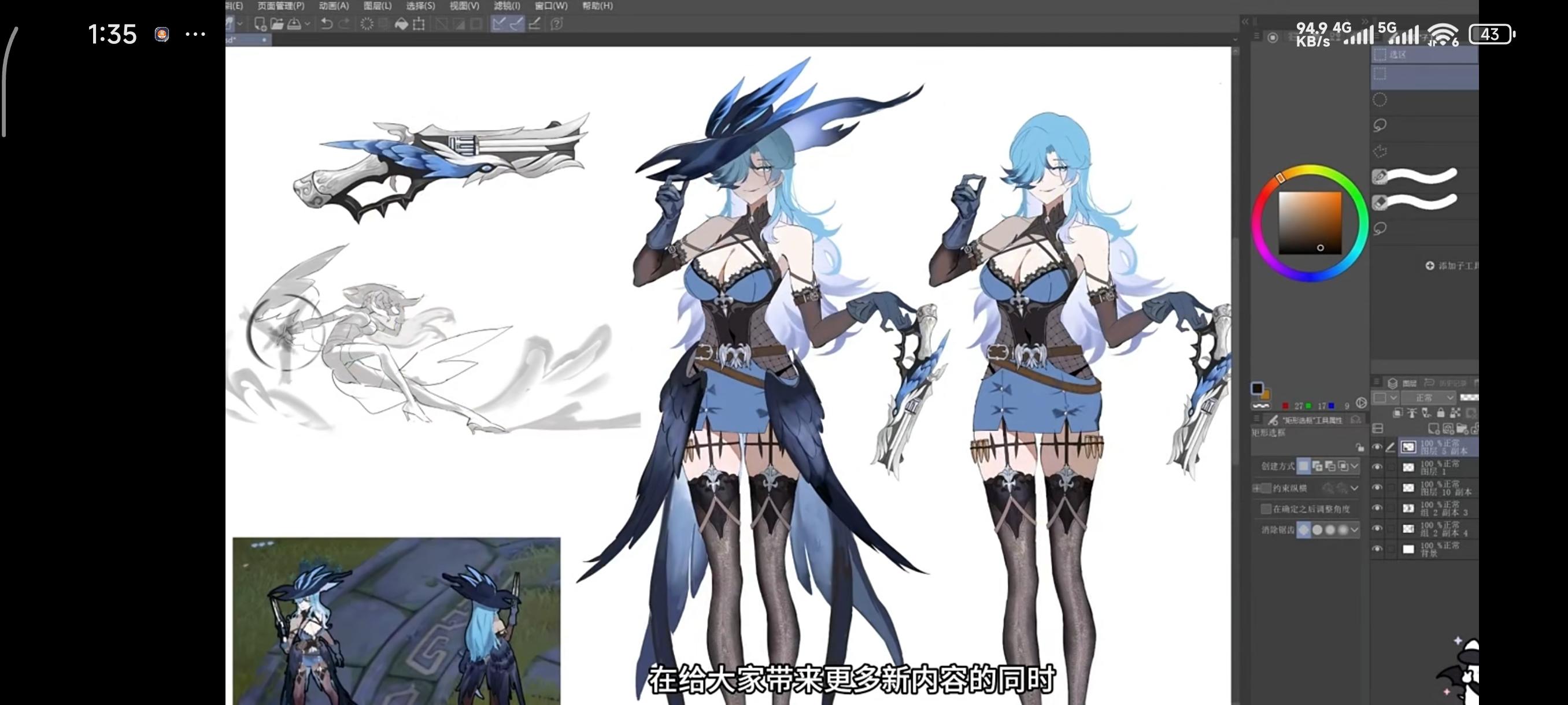Image resolution: width=1568 pixels, height=705 pixels.
Task: Open the 图层(L) layer menu
Action: [x=378, y=6]
